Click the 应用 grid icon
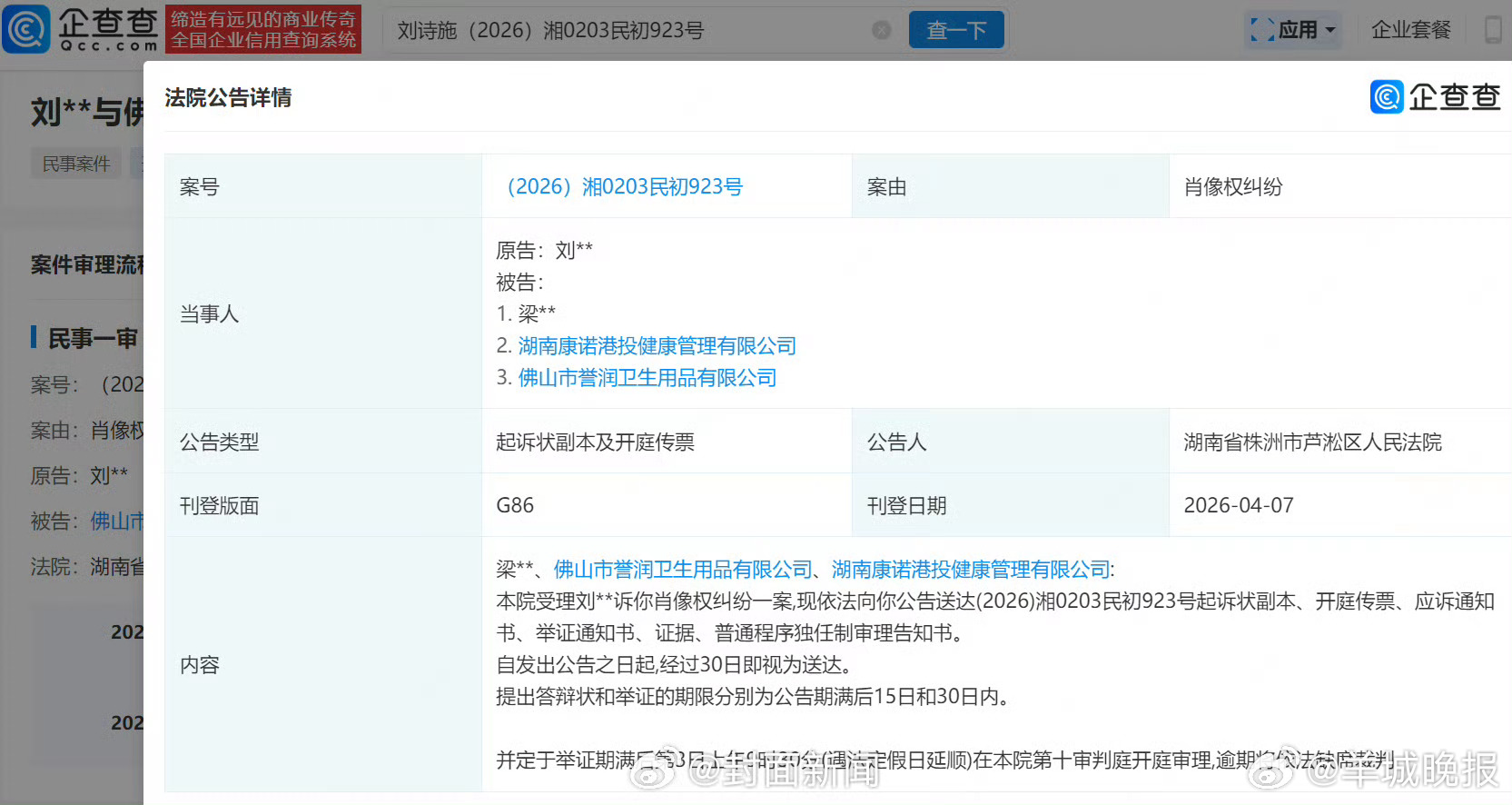 (1262, 30)
